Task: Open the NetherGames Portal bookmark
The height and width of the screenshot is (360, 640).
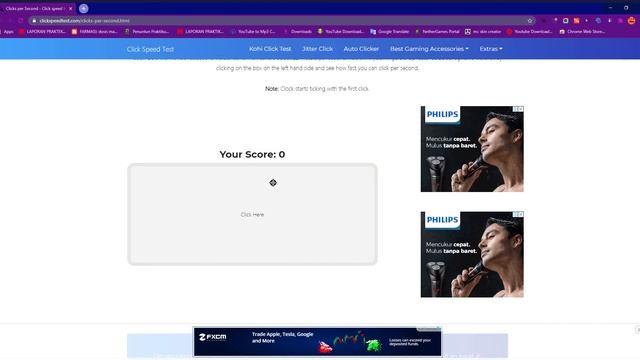Action: [x=437, y=31]
